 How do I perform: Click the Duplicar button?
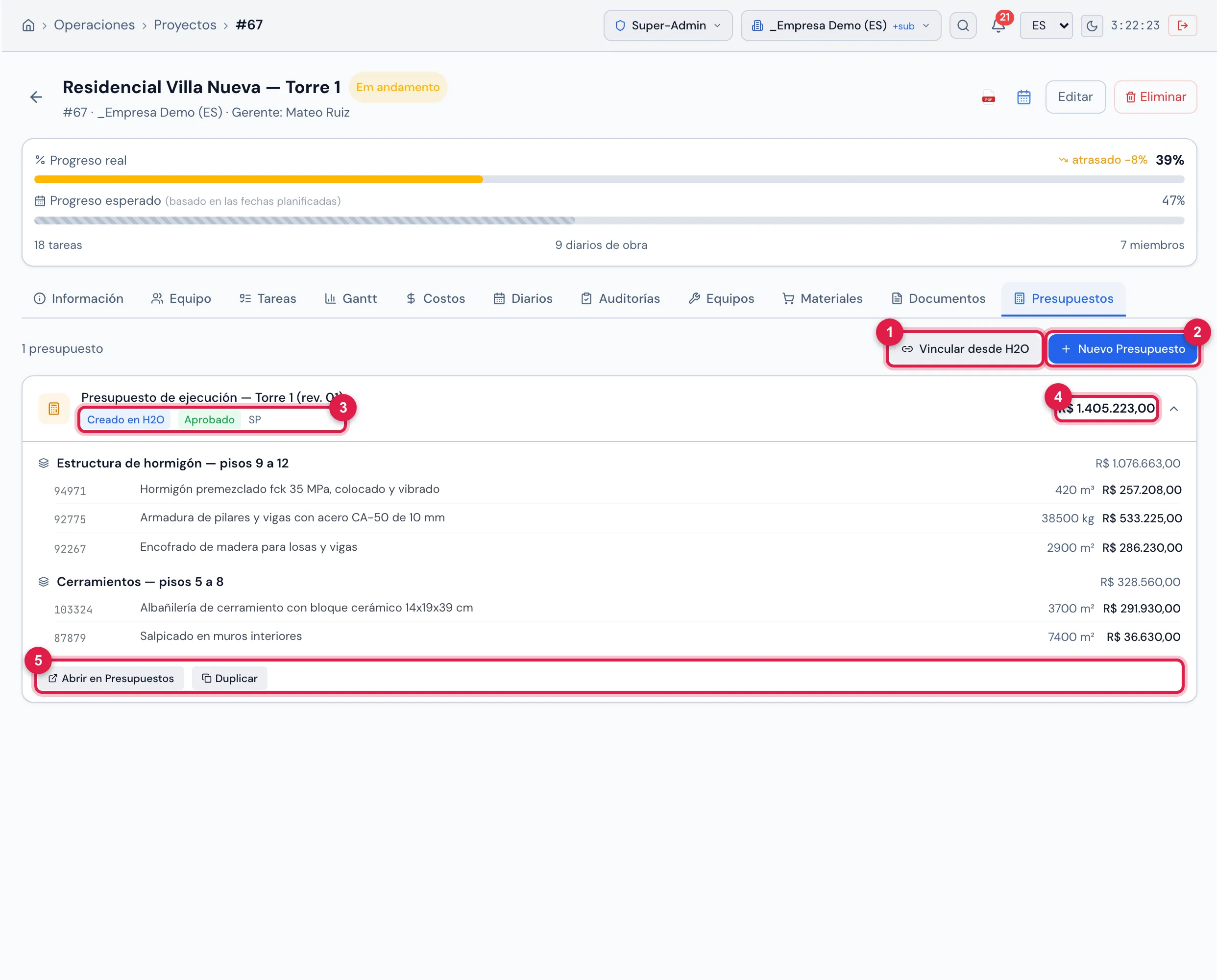tap(230, 679)
